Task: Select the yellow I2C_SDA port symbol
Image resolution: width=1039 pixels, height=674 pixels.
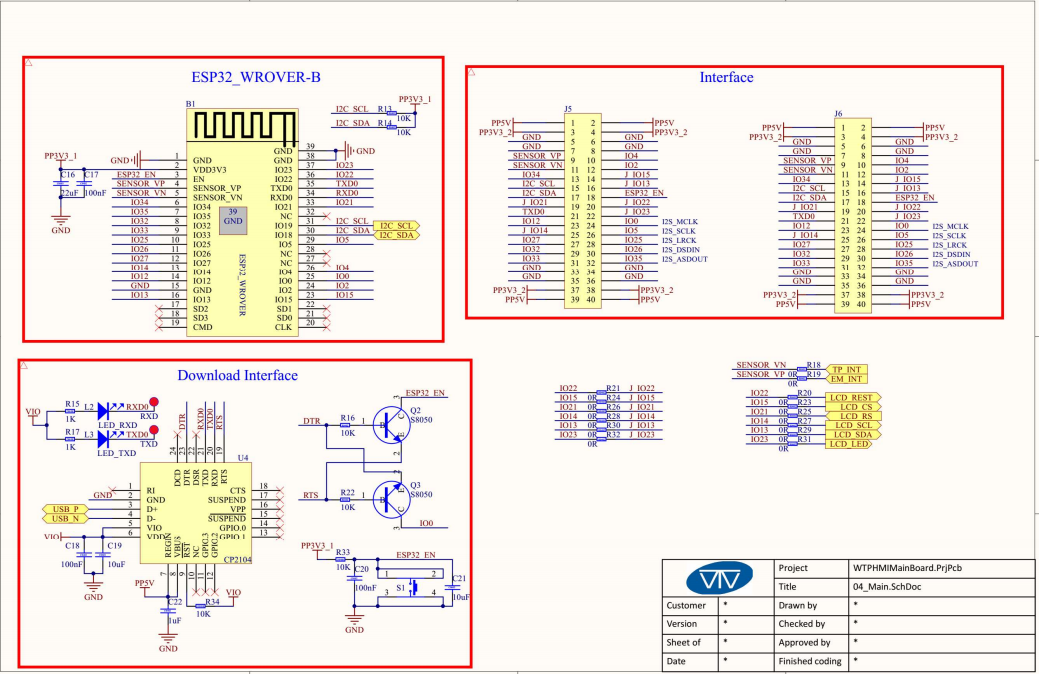Action: pyautogui.click(x=396, y=235)
